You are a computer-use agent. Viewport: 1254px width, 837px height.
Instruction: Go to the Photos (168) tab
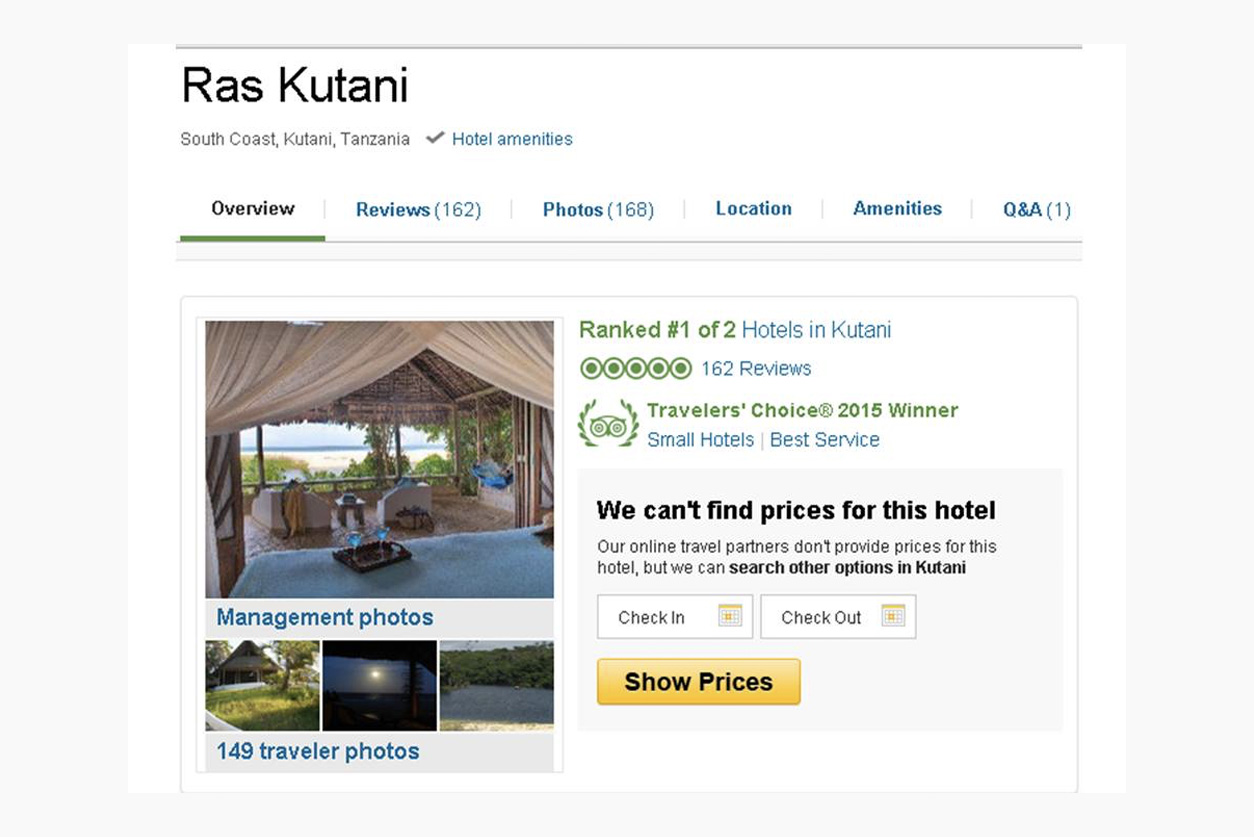[598, 210]
